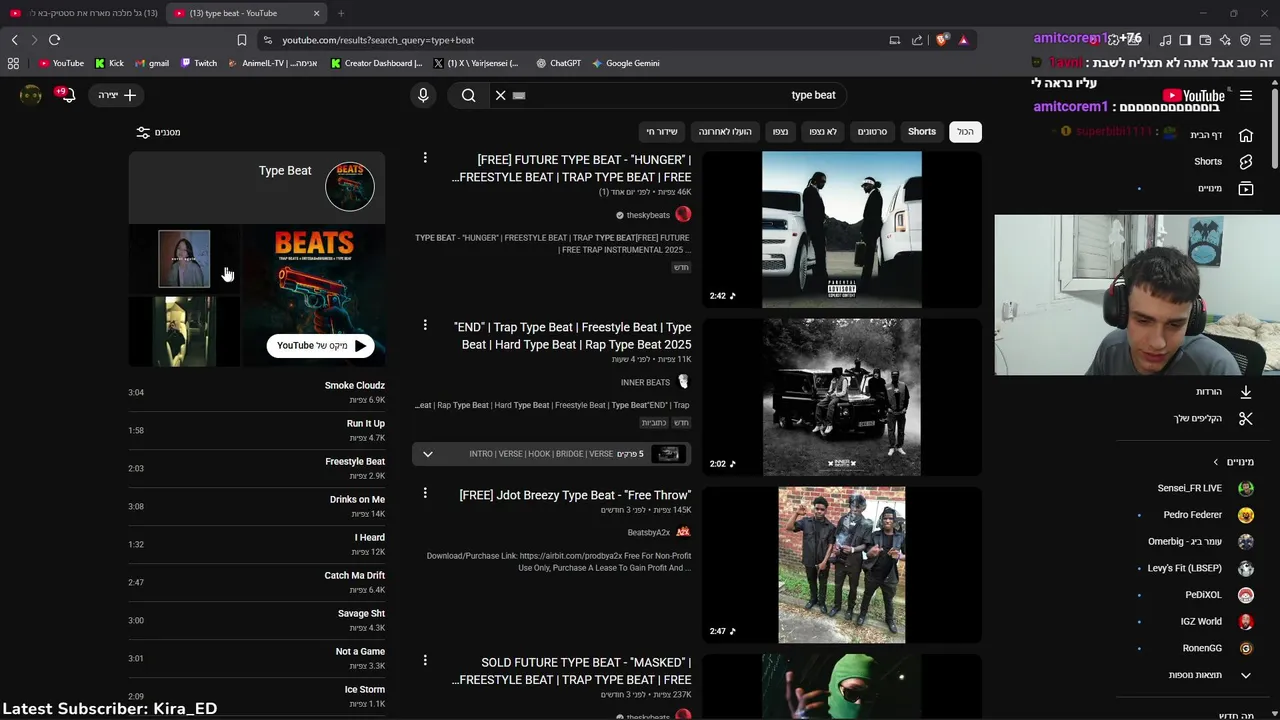Click the create plus button

click(118, 95)
